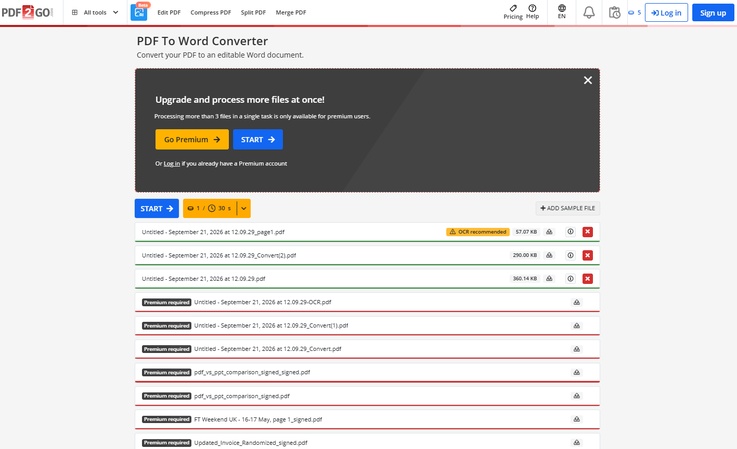The height and width of the screenshot is (449, 737).
Task: Click cloud icon on the Updated_Invoice_Randomized_signed.pdf row
Action: 577,442
